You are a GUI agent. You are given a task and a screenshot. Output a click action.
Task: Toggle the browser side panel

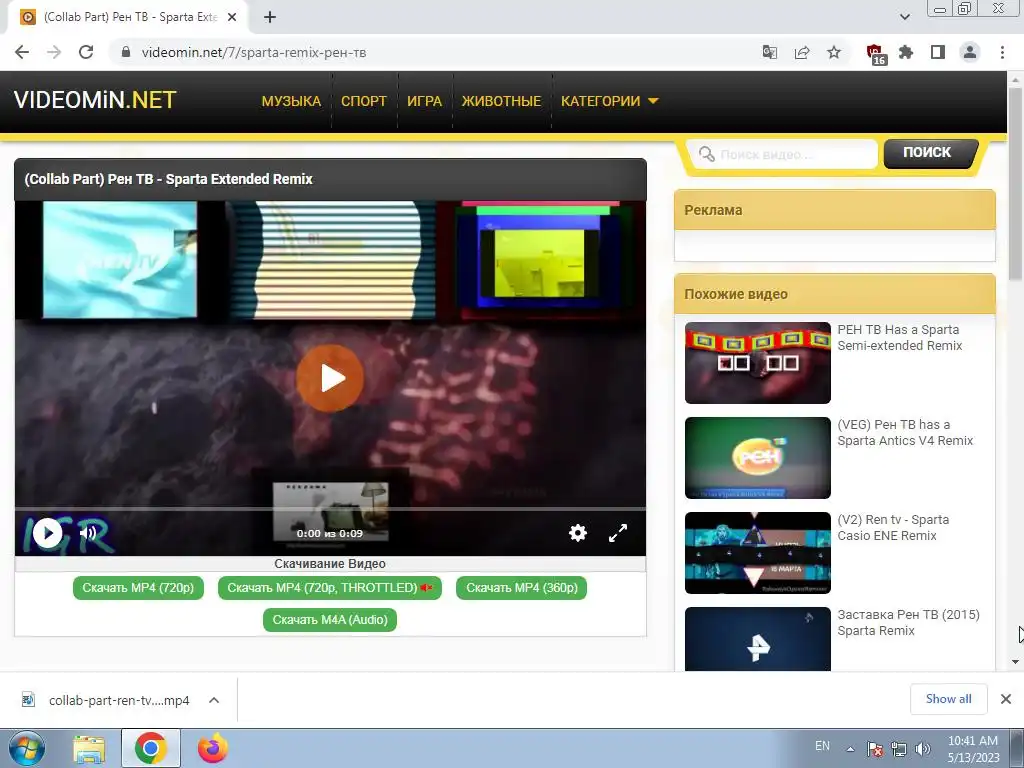(938, 52)
